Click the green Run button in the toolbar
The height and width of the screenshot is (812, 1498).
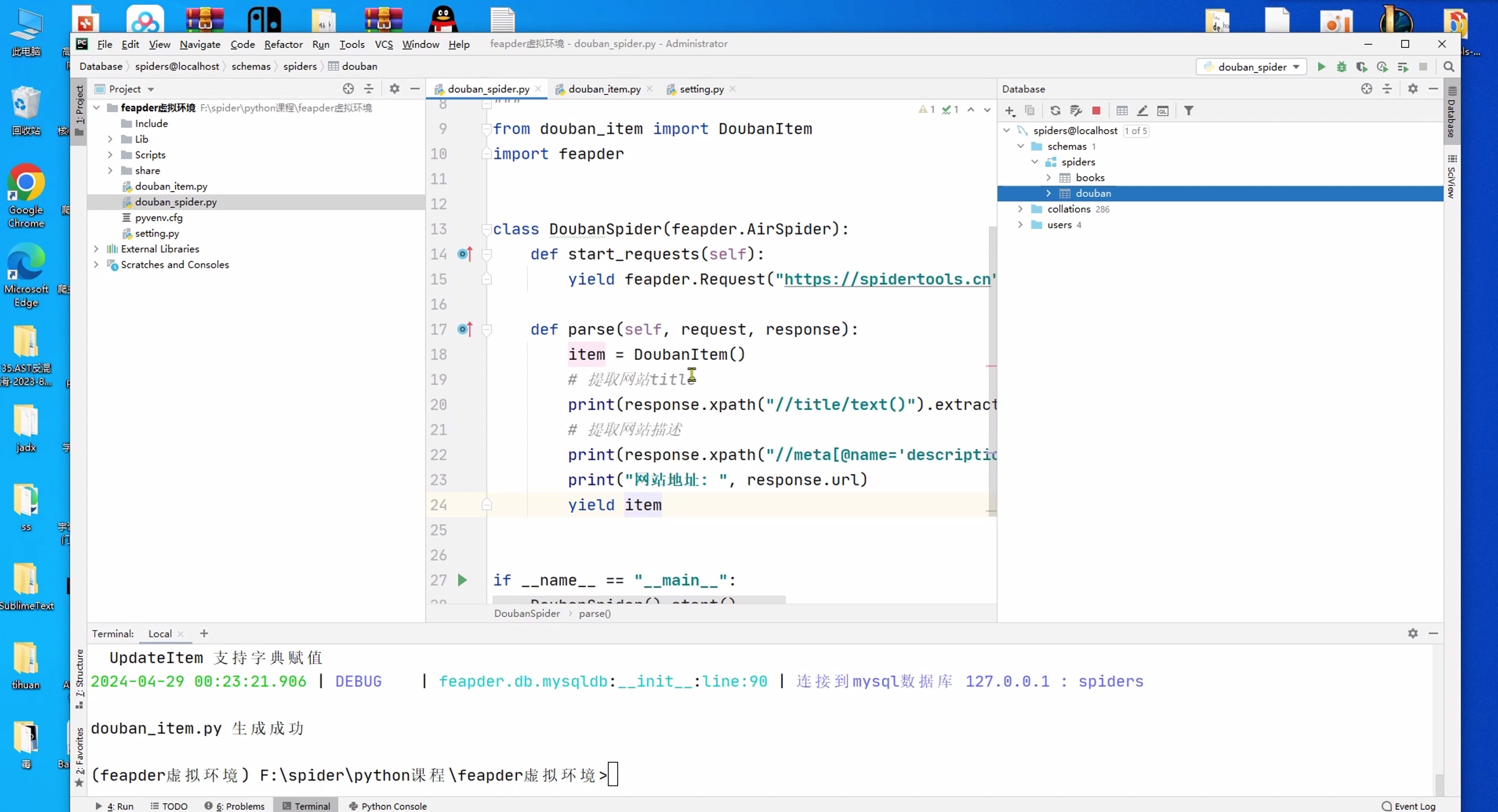pos(1321,67)
